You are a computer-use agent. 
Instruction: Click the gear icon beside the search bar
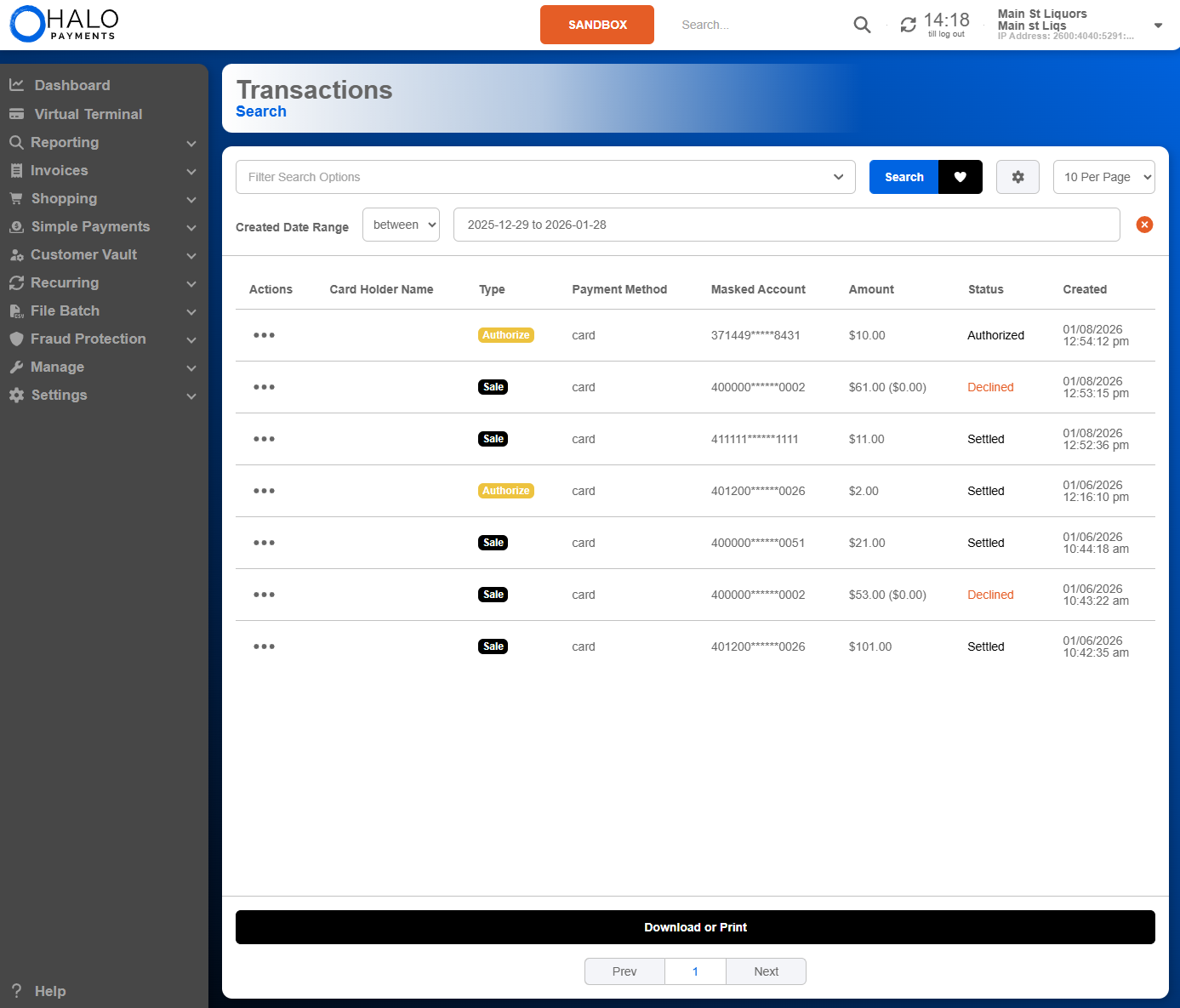(x=1018, y=177)
